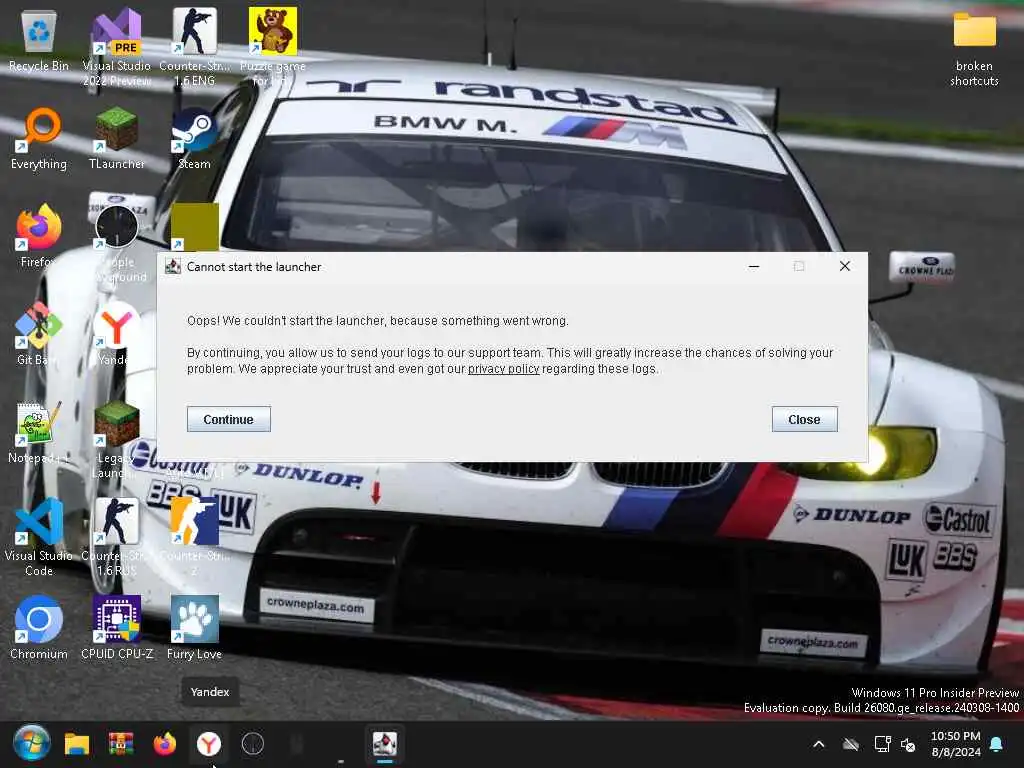This screenshot has height=768, width=1024.
Task: Select the Firefox desktop shortcut
Action: tap(39, 235)
